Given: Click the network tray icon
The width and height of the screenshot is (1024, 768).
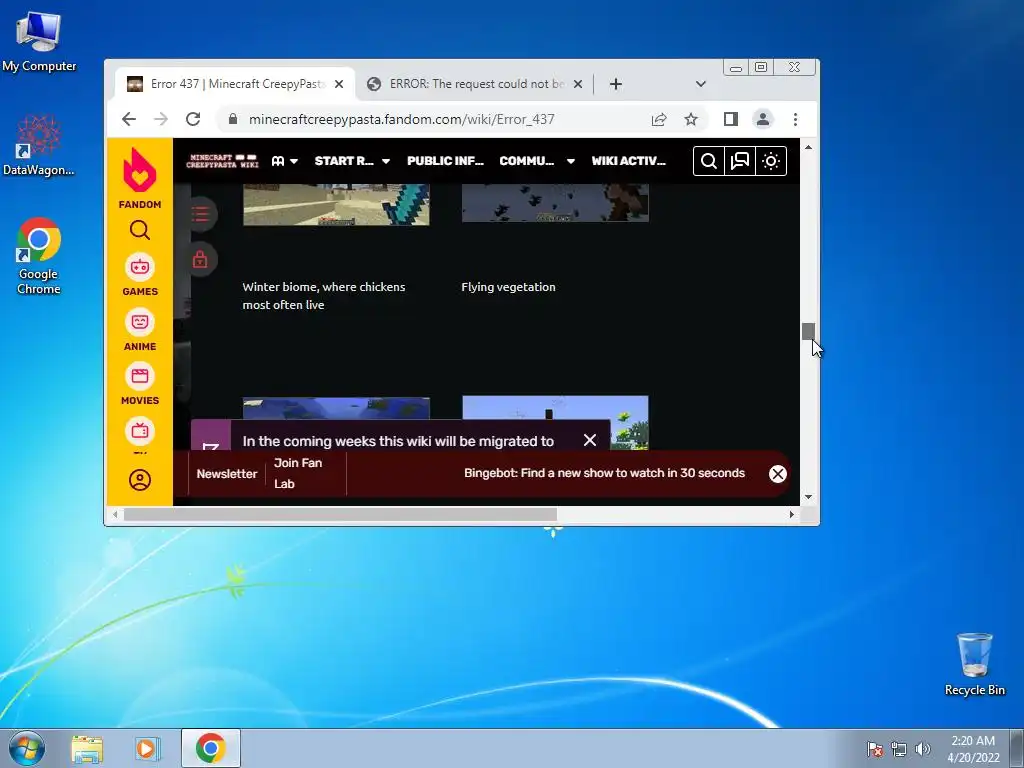Looking at the screenshot, I should [x=899, y=749].
